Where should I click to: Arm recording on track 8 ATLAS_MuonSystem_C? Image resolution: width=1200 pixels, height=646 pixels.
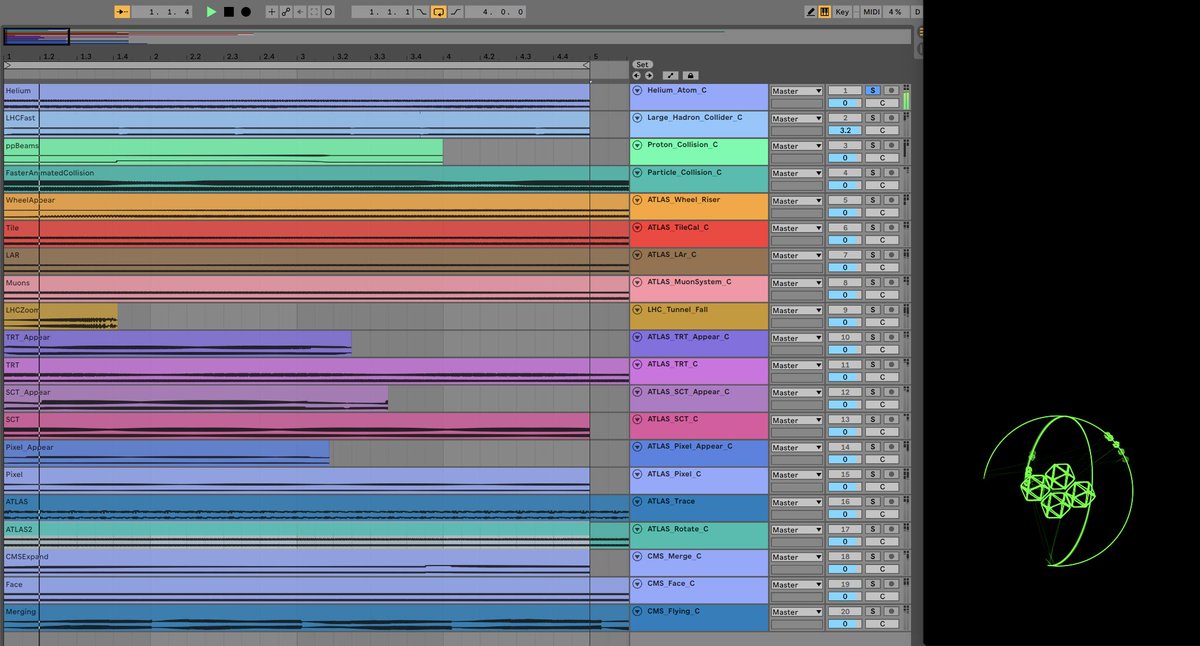(x=890, y=283)
